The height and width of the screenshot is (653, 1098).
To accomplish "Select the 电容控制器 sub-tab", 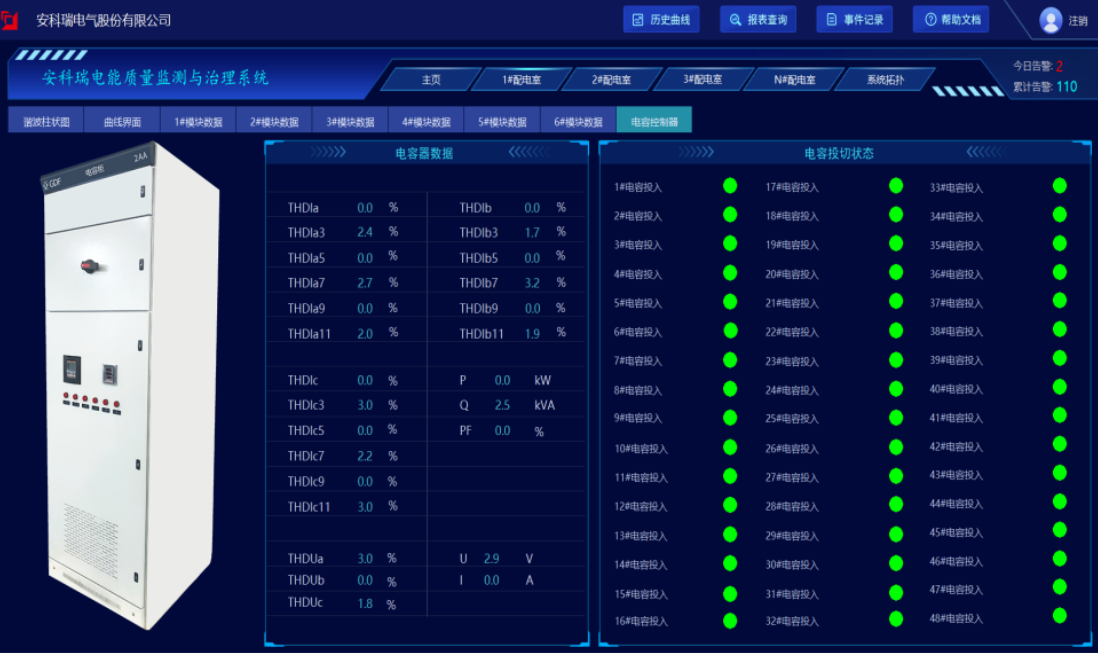I will [x=654, y=120].
